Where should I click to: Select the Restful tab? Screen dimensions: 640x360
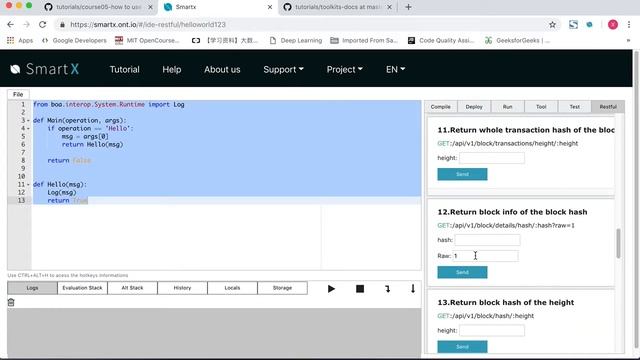608,107
